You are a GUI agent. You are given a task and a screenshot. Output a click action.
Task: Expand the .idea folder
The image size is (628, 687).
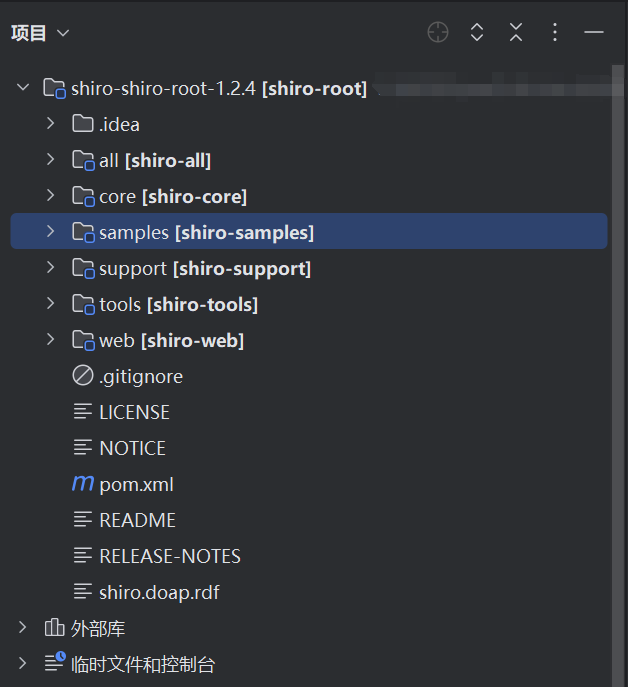[51, 124]
